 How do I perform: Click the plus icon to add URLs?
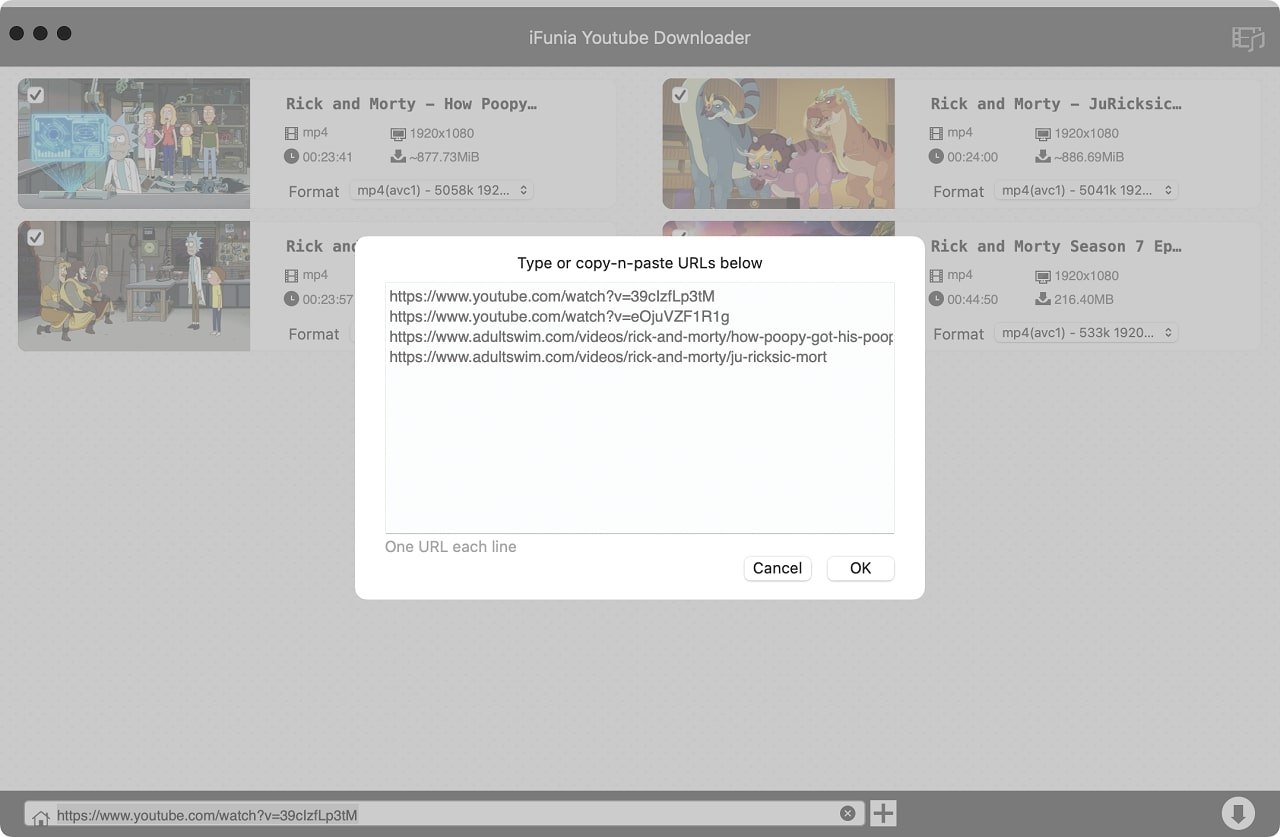883,813
